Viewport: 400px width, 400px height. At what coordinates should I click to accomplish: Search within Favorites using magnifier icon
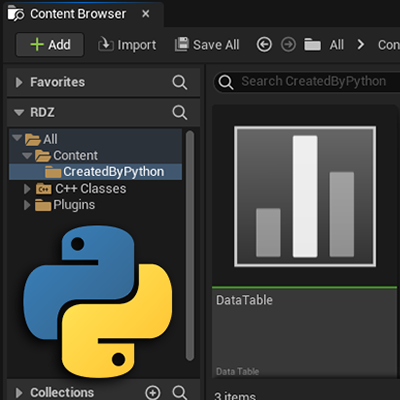[180, 82]
